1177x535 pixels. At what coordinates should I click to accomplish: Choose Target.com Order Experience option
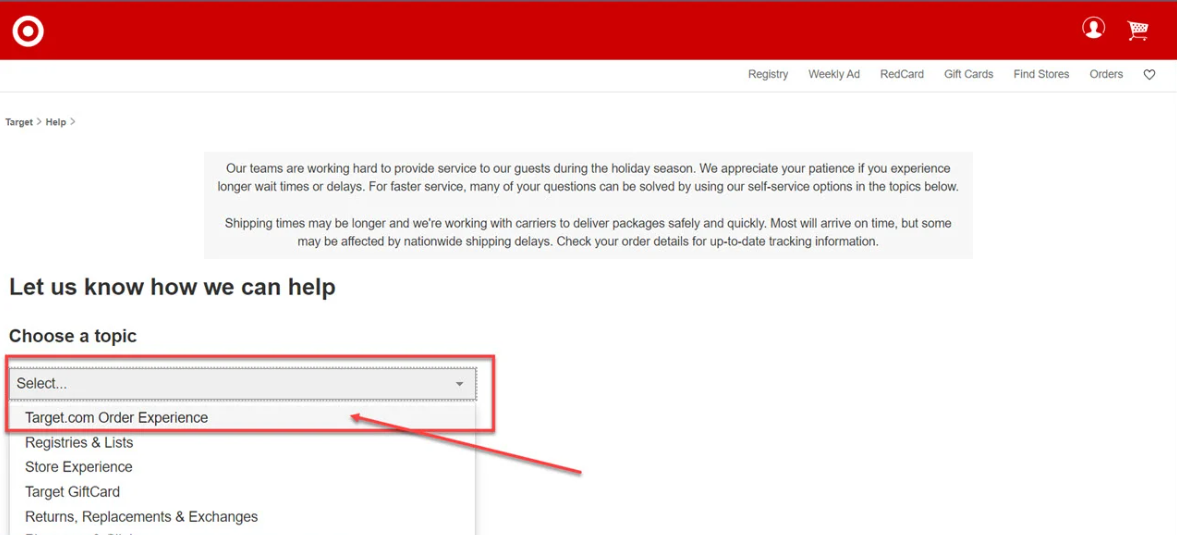(242, 417)
